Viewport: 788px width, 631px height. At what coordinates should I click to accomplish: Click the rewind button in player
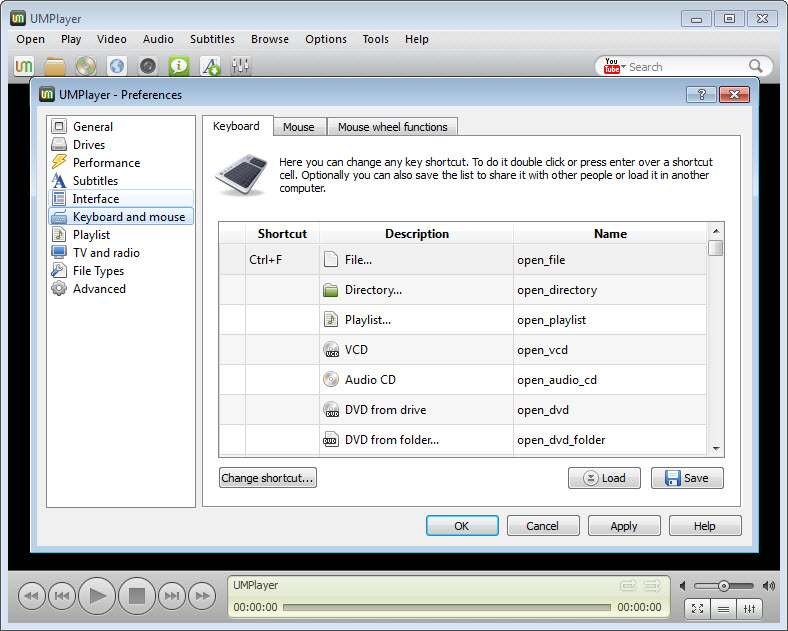coord(31,596)
